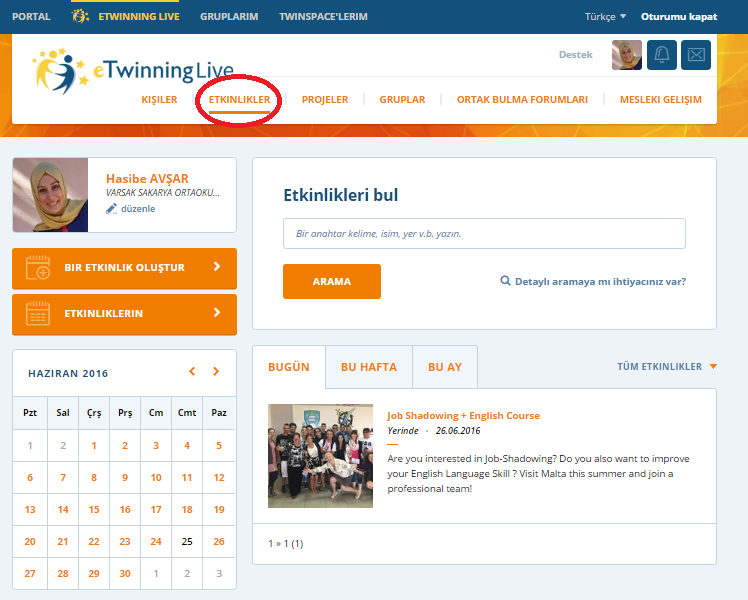
Task: Click the arrow chevron on BIR ETKINLIK OLUŞTUR
Action: point(217,266)
